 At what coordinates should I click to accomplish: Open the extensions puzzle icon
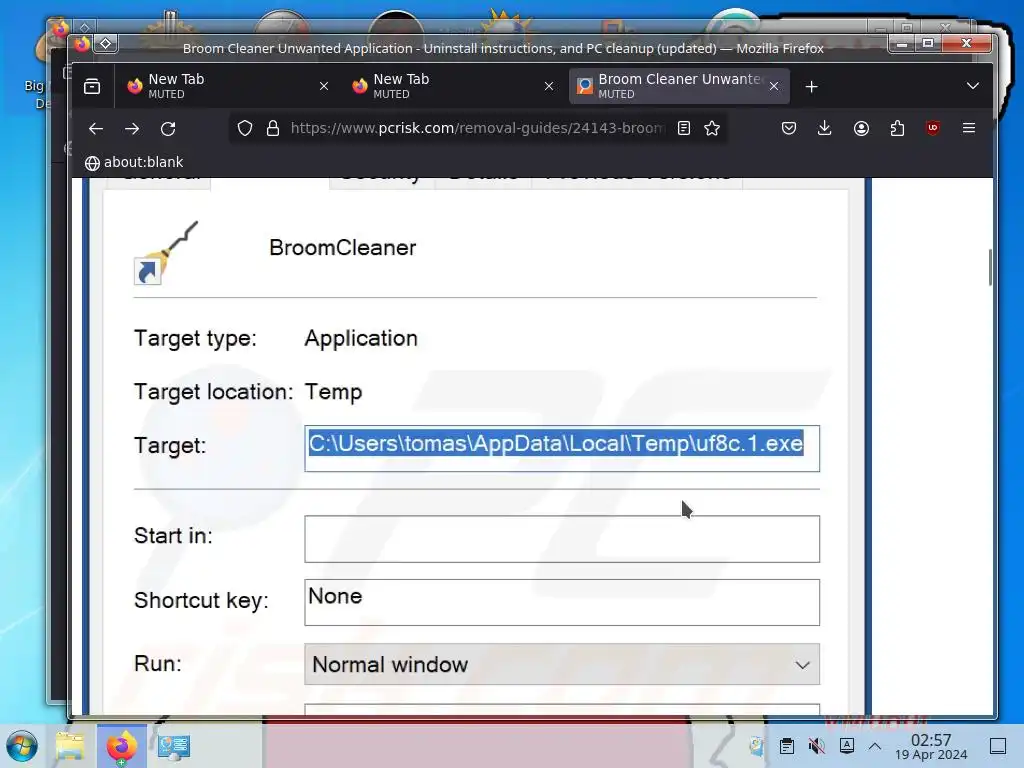[x=897, y=128]
